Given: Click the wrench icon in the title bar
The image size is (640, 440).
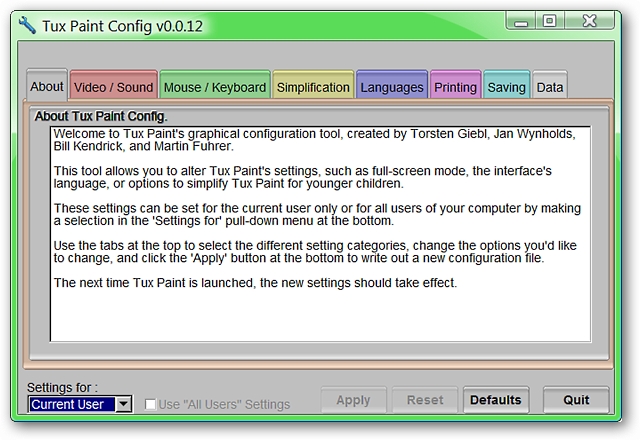Looking at the screenshot, I should 27,25.
